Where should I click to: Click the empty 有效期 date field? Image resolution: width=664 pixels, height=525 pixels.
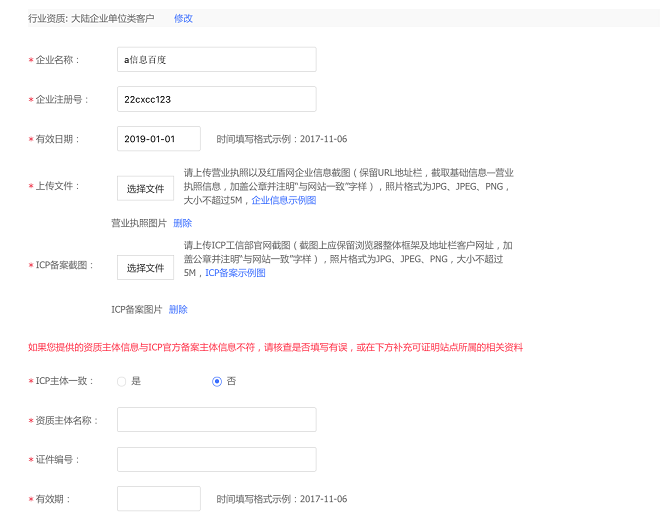[158, 498]
